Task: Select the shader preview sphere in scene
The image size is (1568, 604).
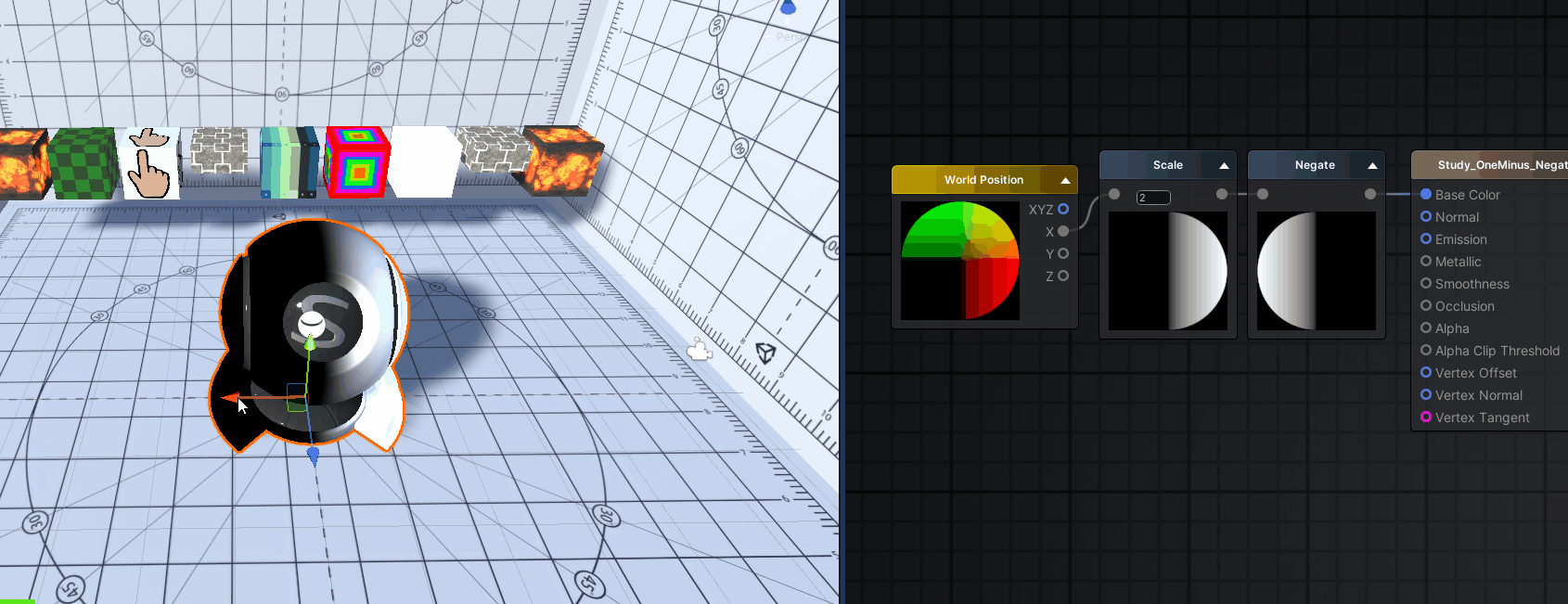Action: 312,334
